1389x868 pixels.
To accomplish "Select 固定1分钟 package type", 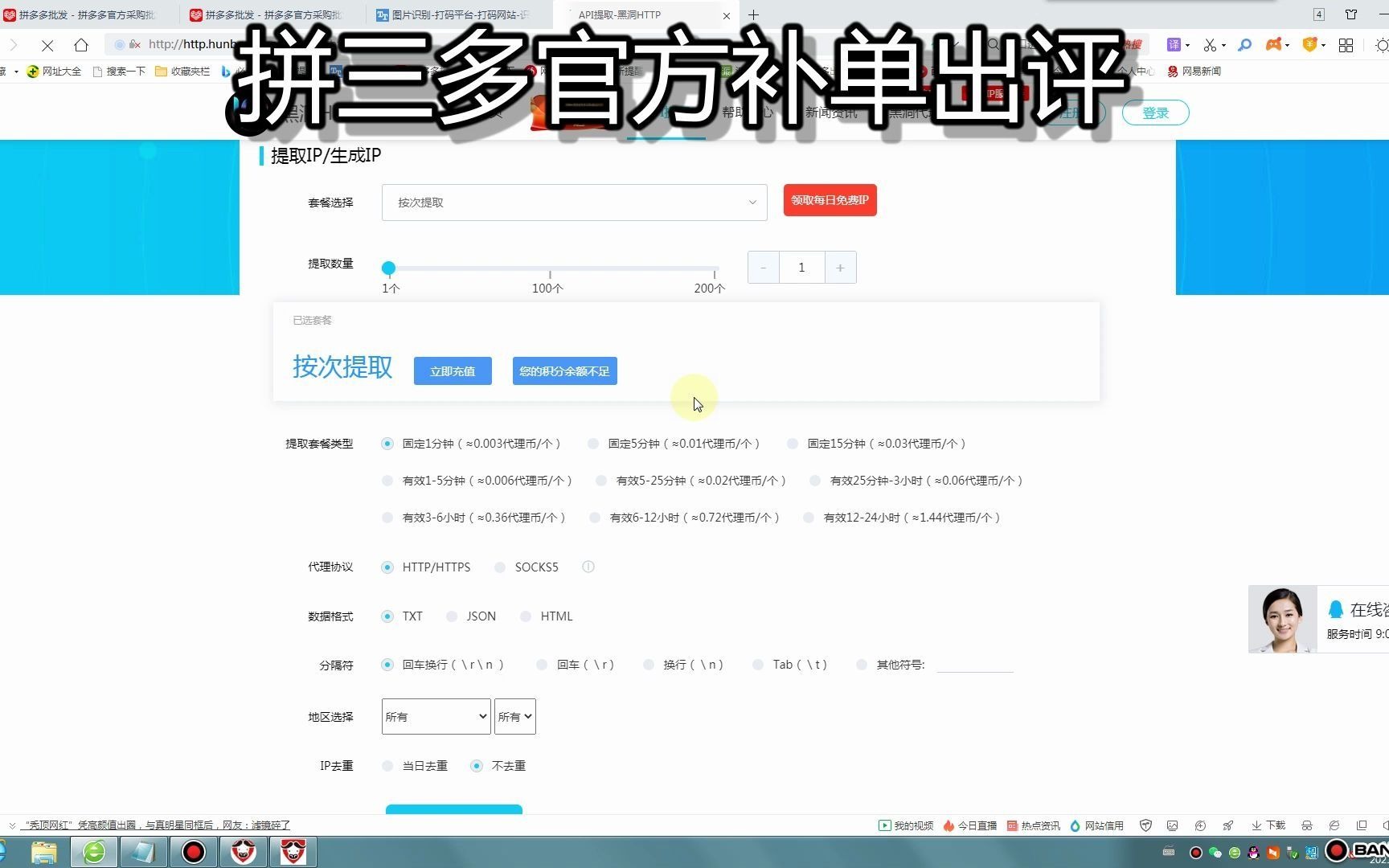I will 387,444.
